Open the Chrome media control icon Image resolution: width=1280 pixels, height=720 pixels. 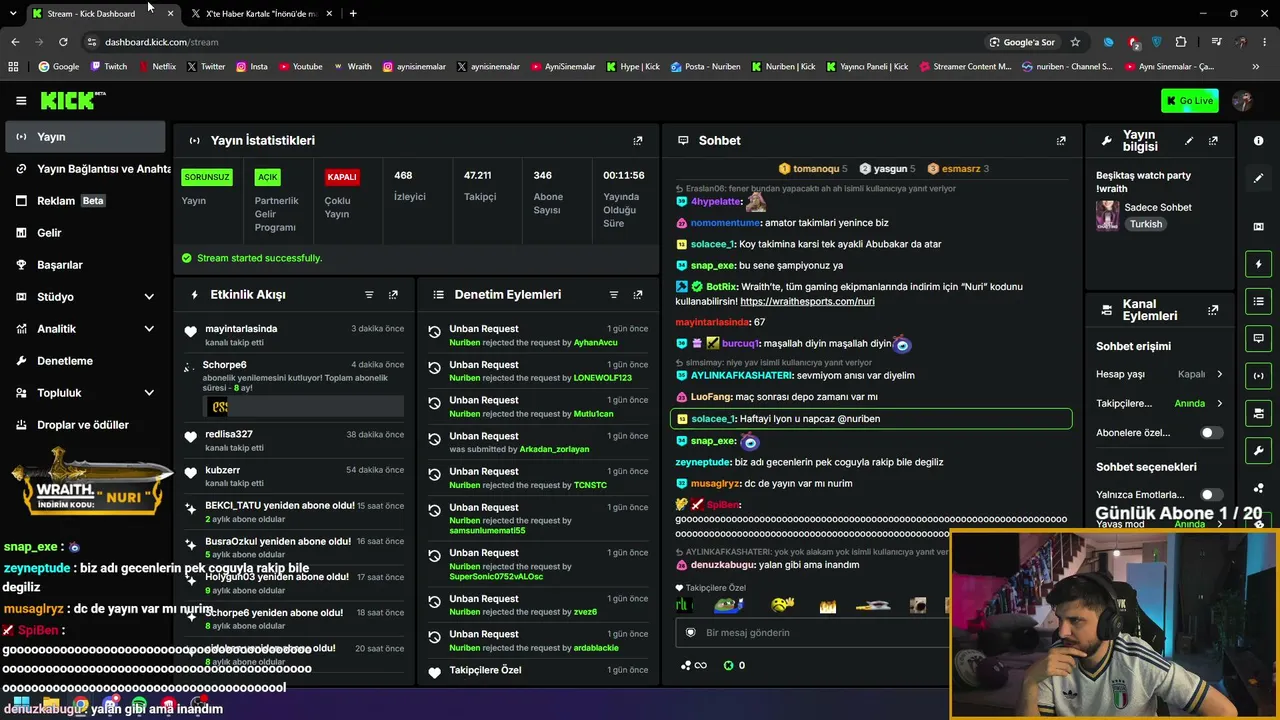click(1216, 42)
